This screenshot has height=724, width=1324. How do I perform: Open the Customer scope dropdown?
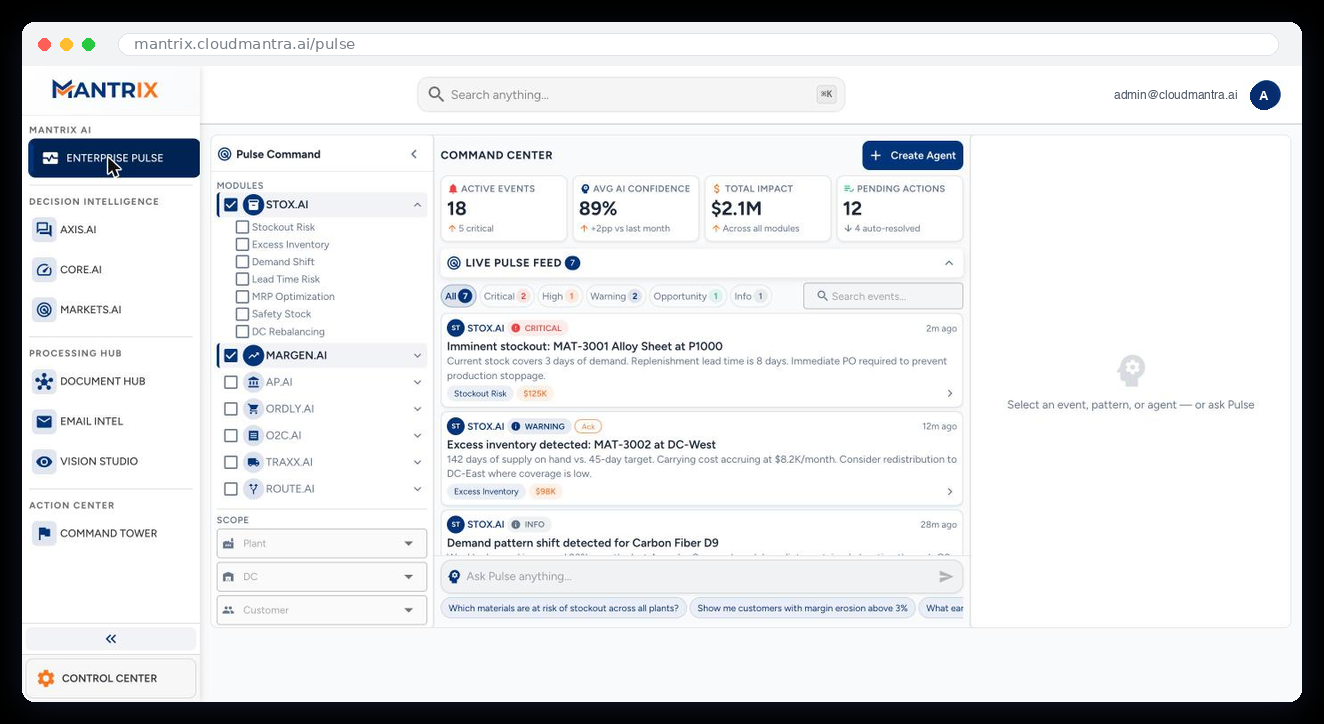click(x=322, y=610)
